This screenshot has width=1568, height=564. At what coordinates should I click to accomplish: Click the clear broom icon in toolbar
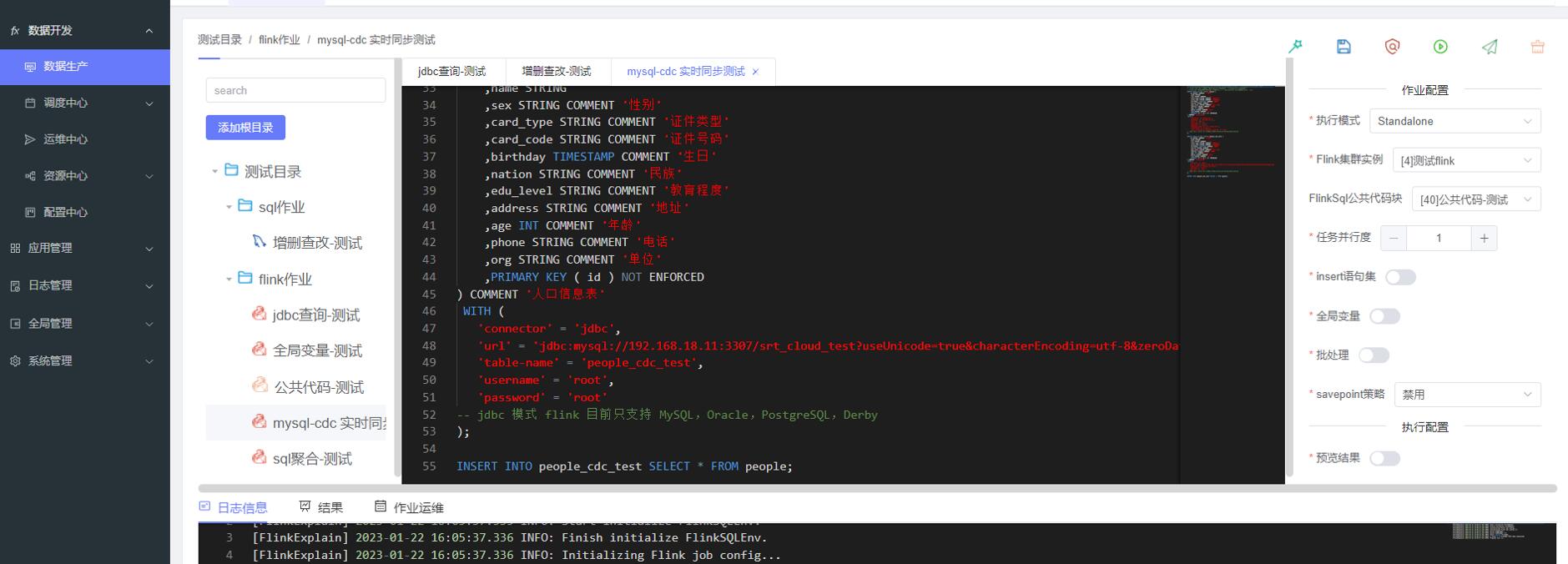[1537, 47]
